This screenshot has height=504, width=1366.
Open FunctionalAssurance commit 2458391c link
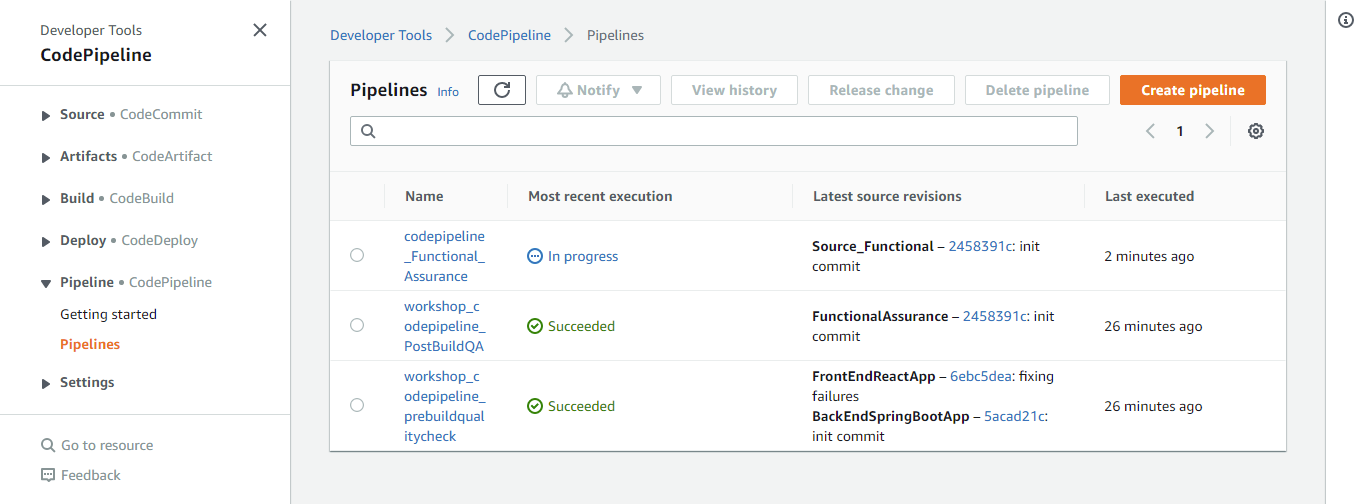click(x=994, y=316)
